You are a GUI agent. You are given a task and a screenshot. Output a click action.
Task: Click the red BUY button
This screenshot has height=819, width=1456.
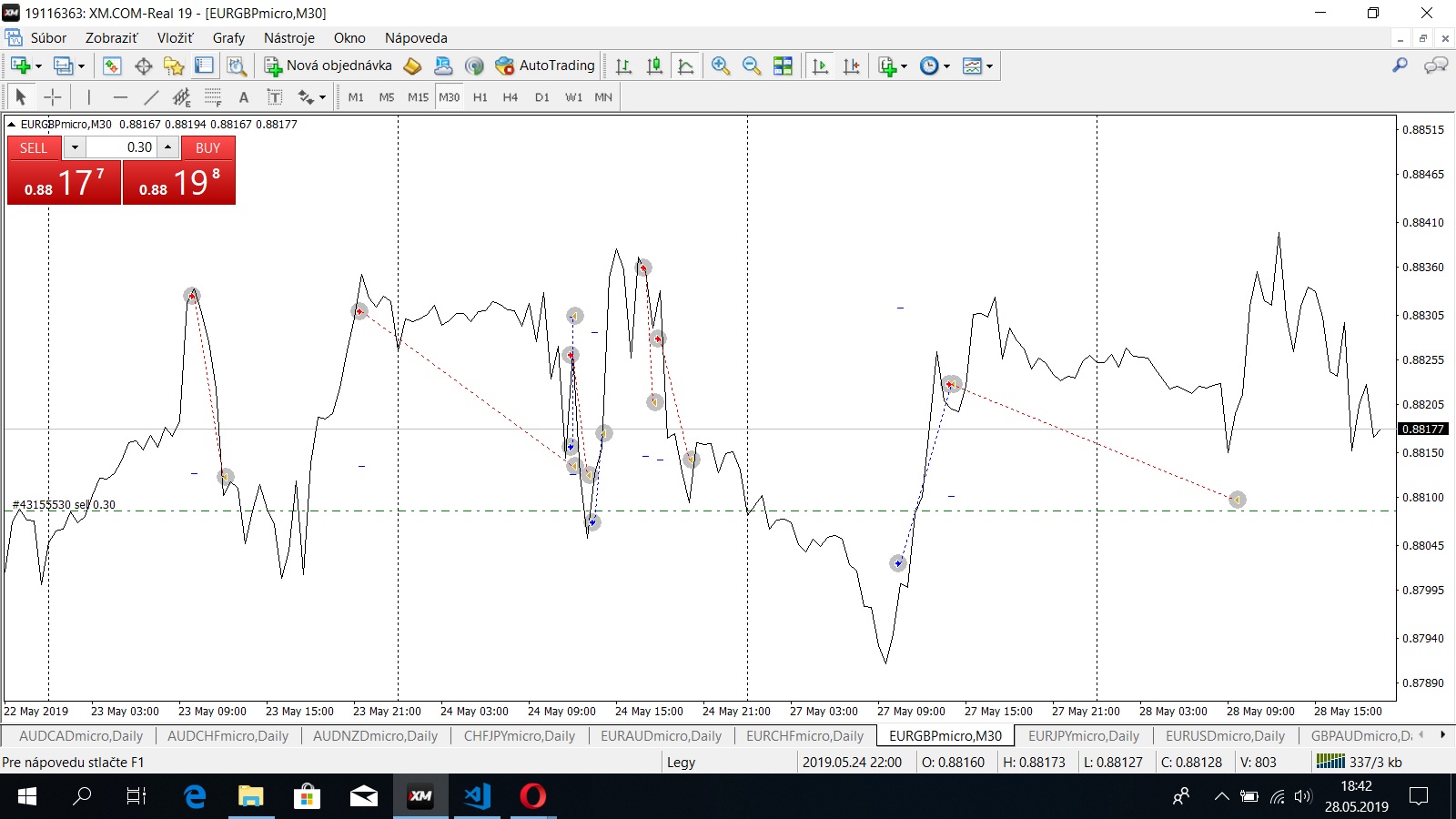[207, 147]
